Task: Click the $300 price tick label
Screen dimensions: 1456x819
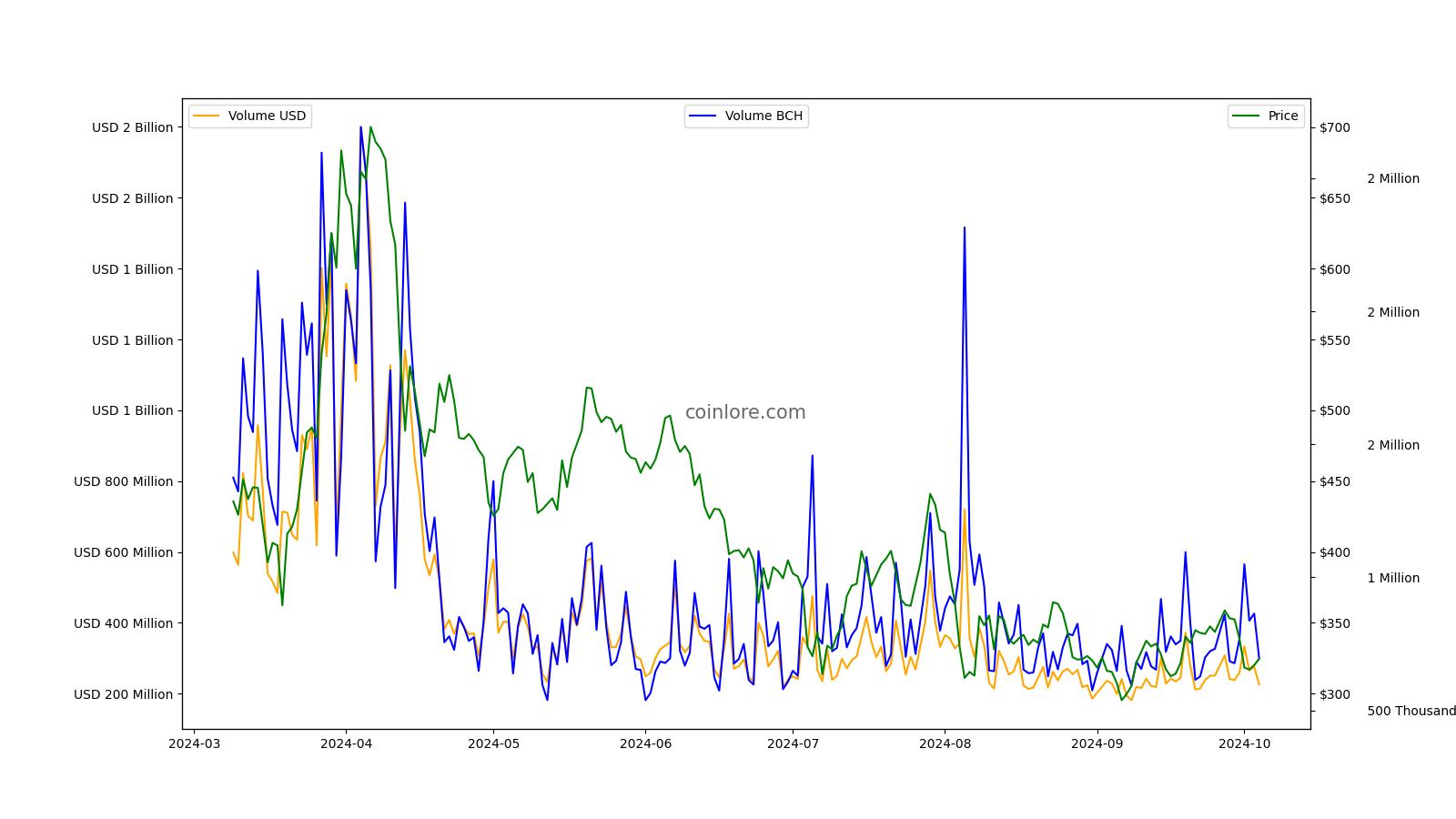Action: [1335, 694]
